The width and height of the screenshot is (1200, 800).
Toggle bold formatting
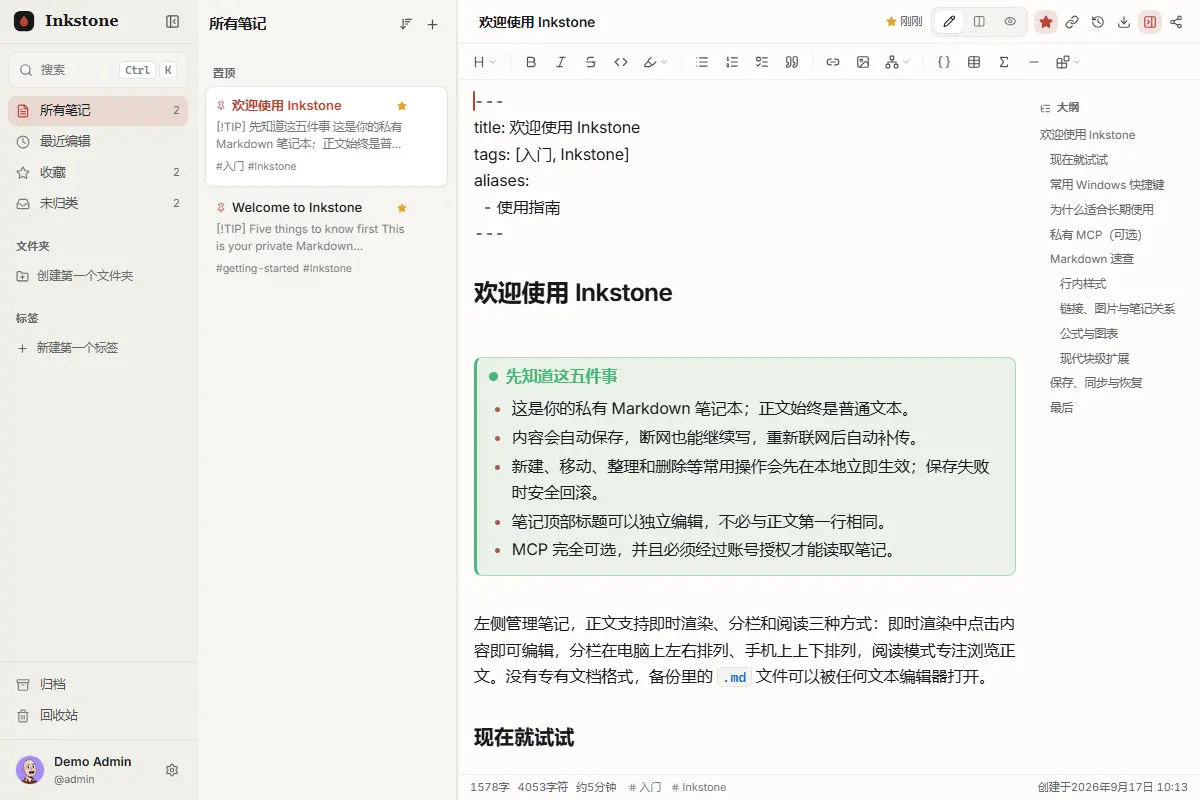(x=531, y=62)
